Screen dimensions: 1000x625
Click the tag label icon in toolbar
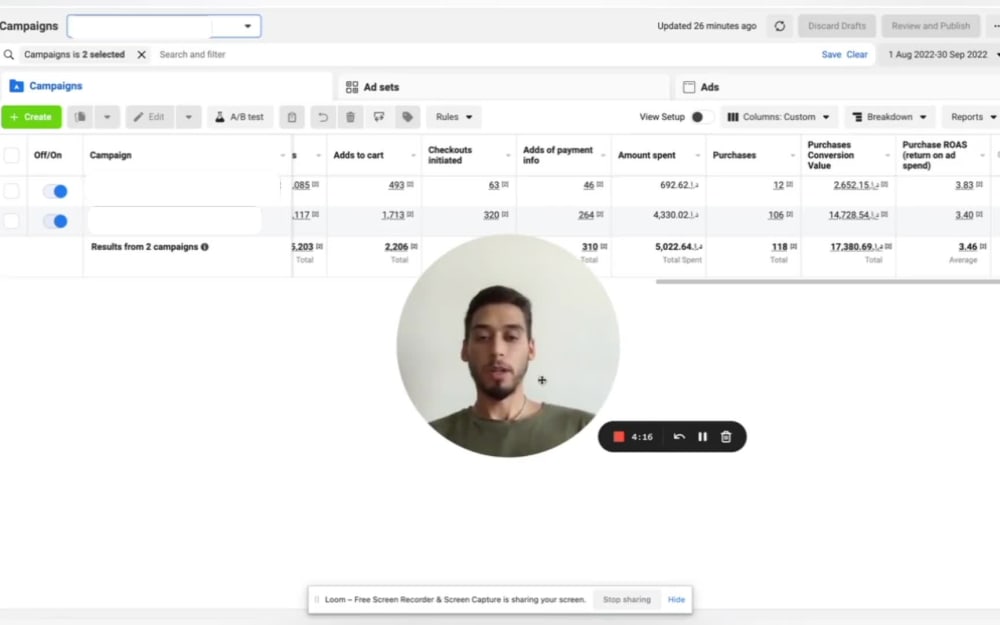(408, 117)
